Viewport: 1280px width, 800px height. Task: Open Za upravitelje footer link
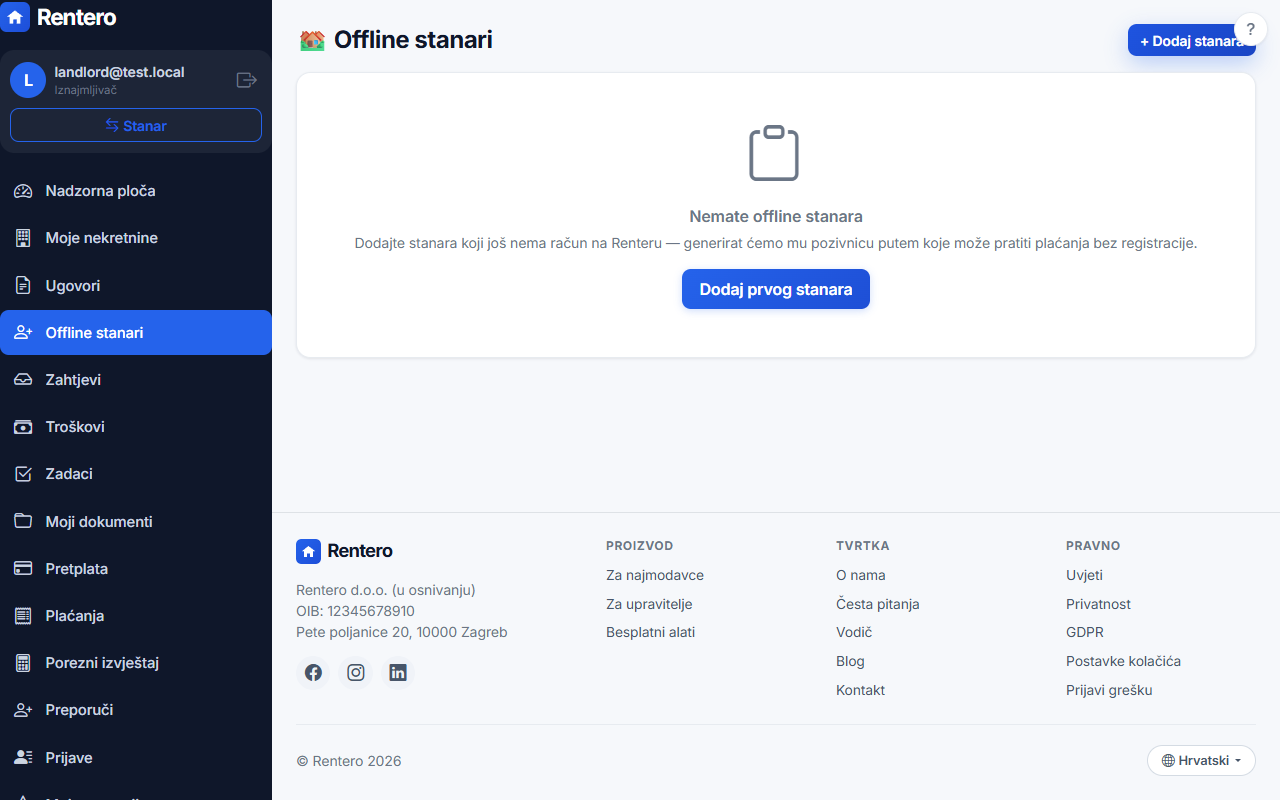tap(649, 604)
